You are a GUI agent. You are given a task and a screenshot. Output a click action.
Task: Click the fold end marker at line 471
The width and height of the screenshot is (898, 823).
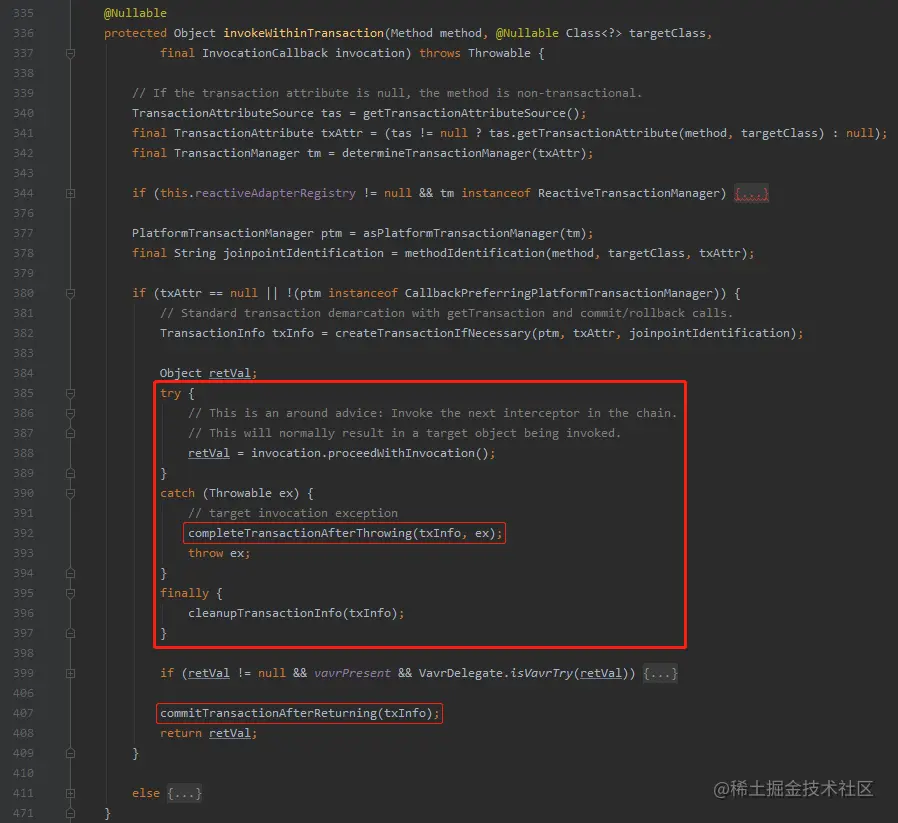click(x=70, y=813)
